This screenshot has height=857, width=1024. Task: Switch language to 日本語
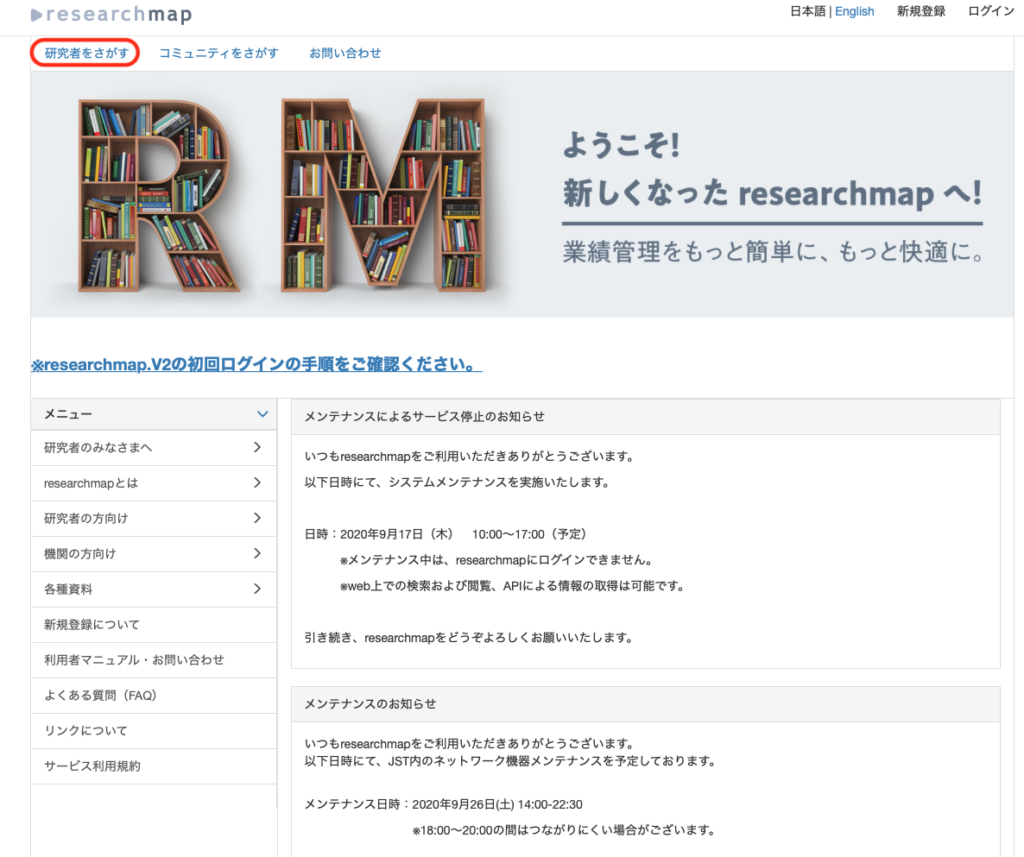coord(808,11)
